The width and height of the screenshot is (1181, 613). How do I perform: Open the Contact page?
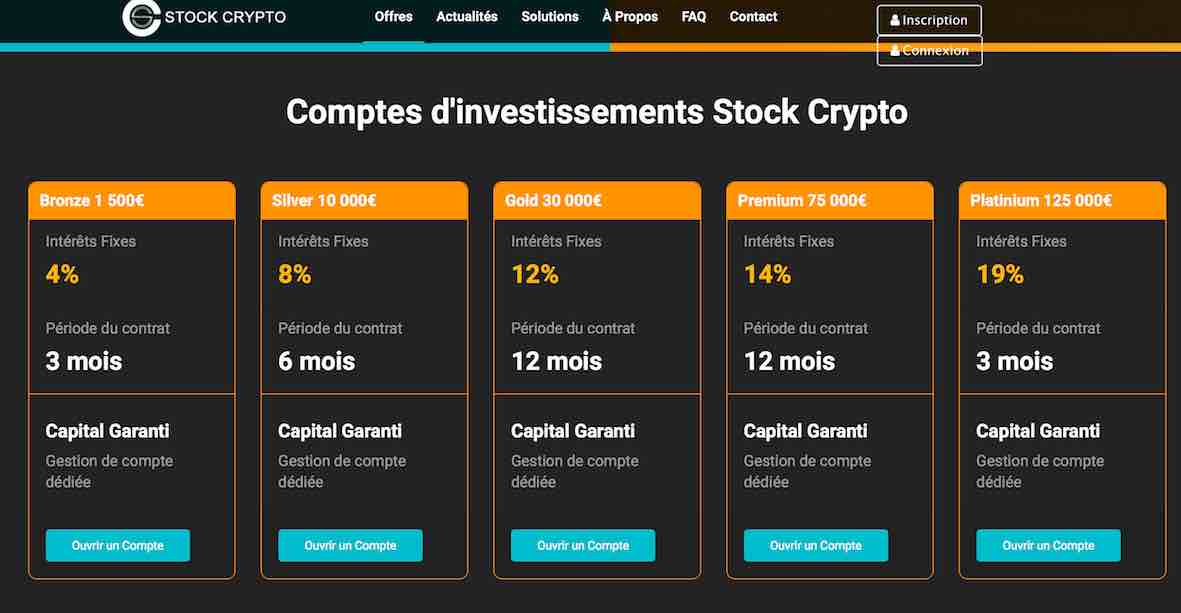coord(753,17)
